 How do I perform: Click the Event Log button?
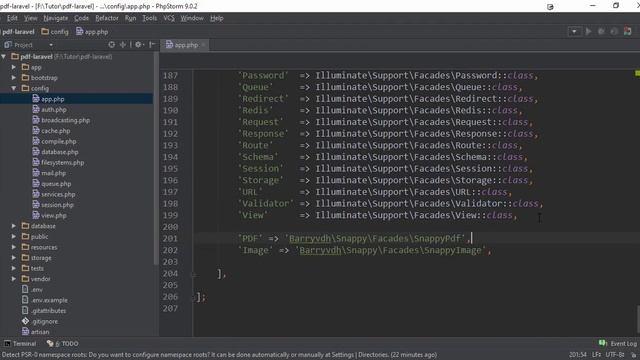[x=618, y=344]
